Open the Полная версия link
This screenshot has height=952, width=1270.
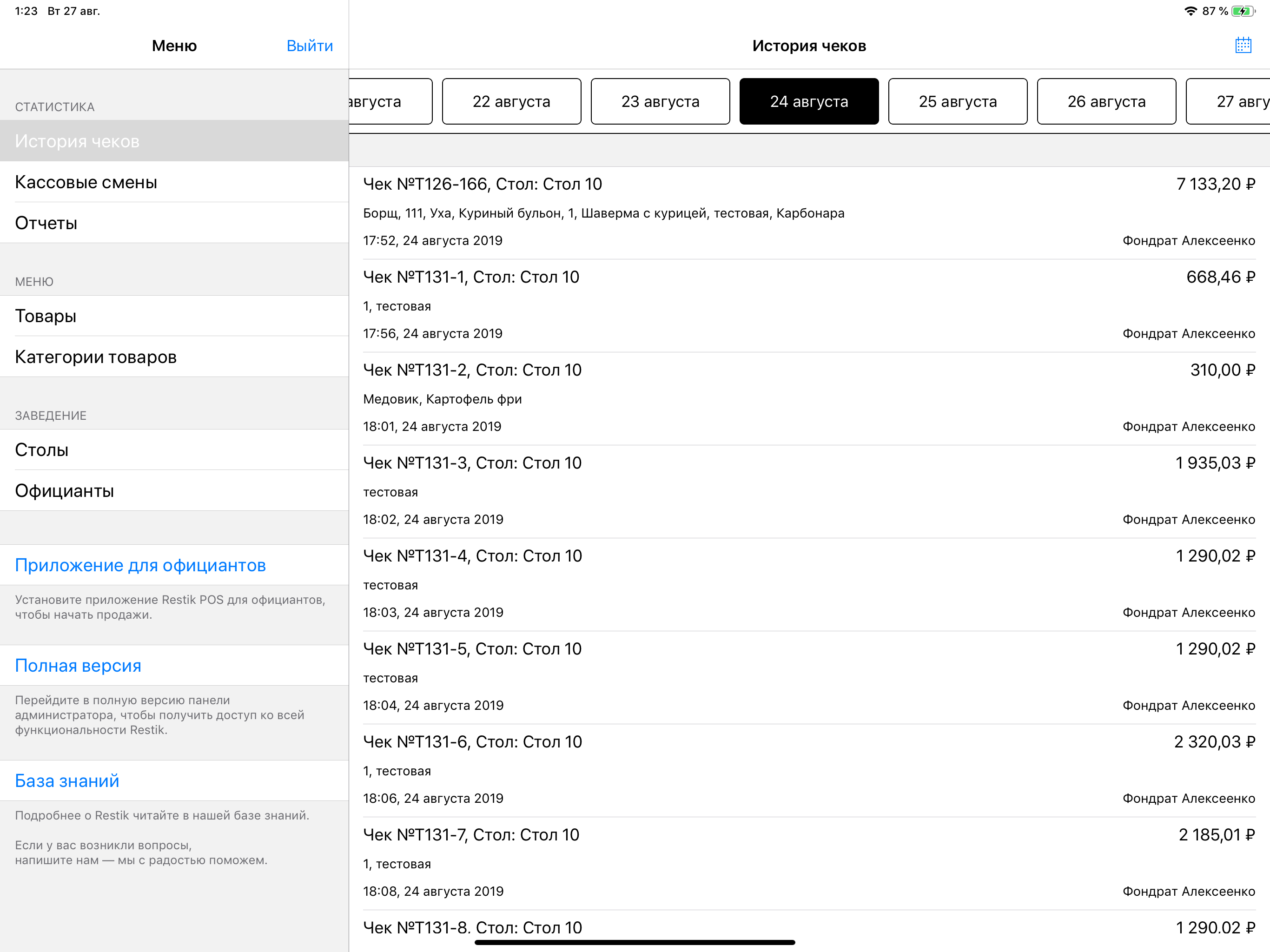[x=78, y=665]
